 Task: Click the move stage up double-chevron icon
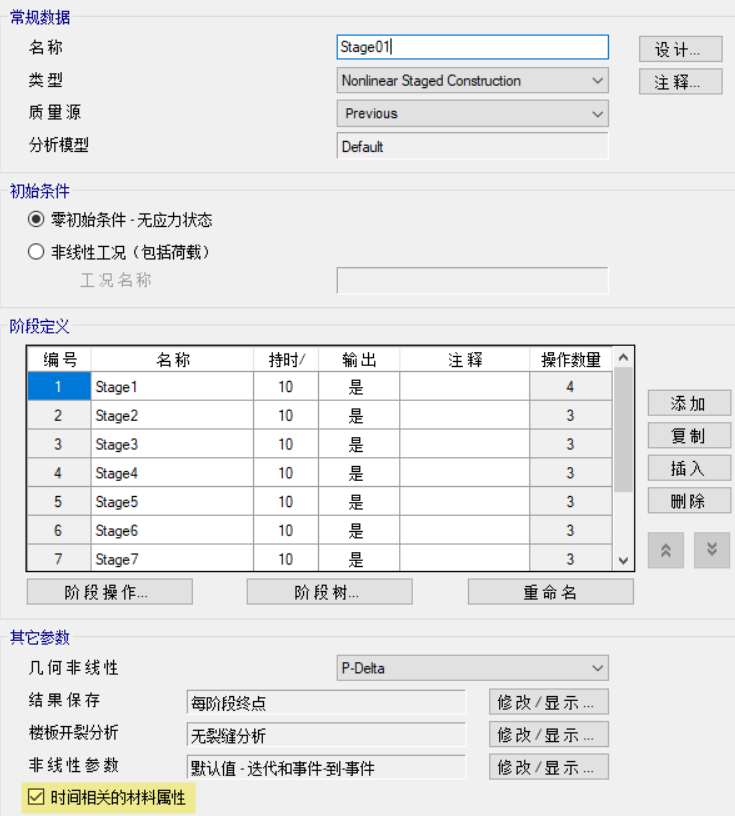(666, 550)
